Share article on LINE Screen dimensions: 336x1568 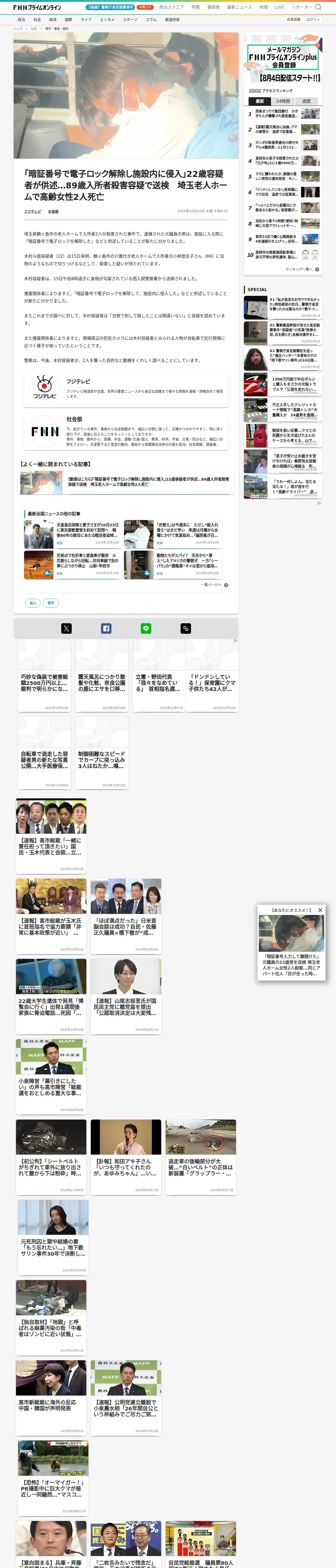tap(146, 628)
